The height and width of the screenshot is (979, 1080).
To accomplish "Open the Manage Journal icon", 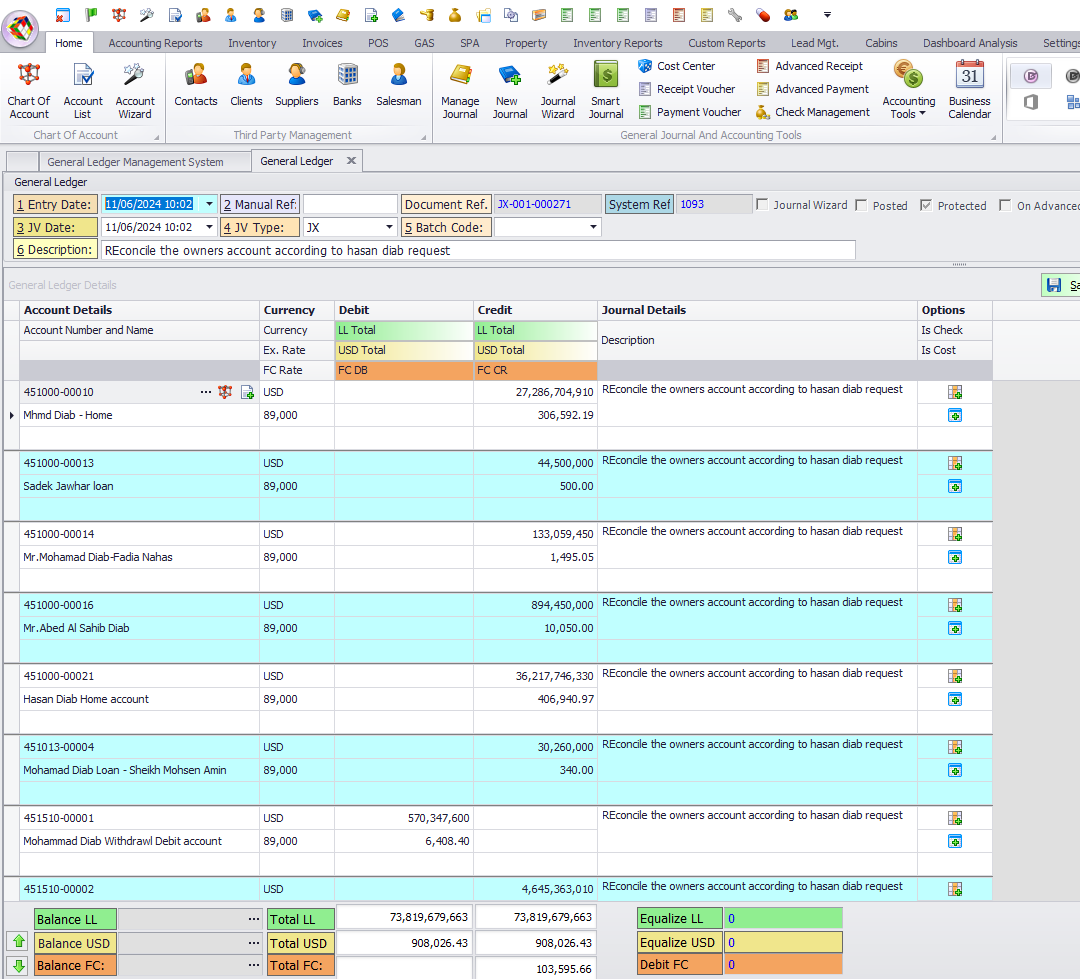I will tap(460, 89).
